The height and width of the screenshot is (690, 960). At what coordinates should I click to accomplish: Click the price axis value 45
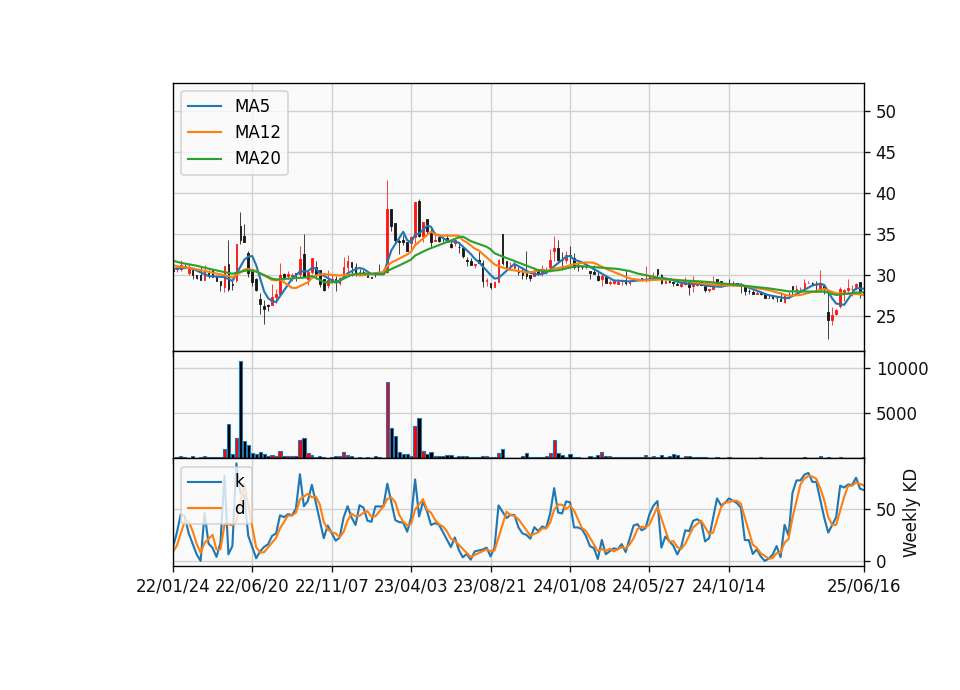886,153
